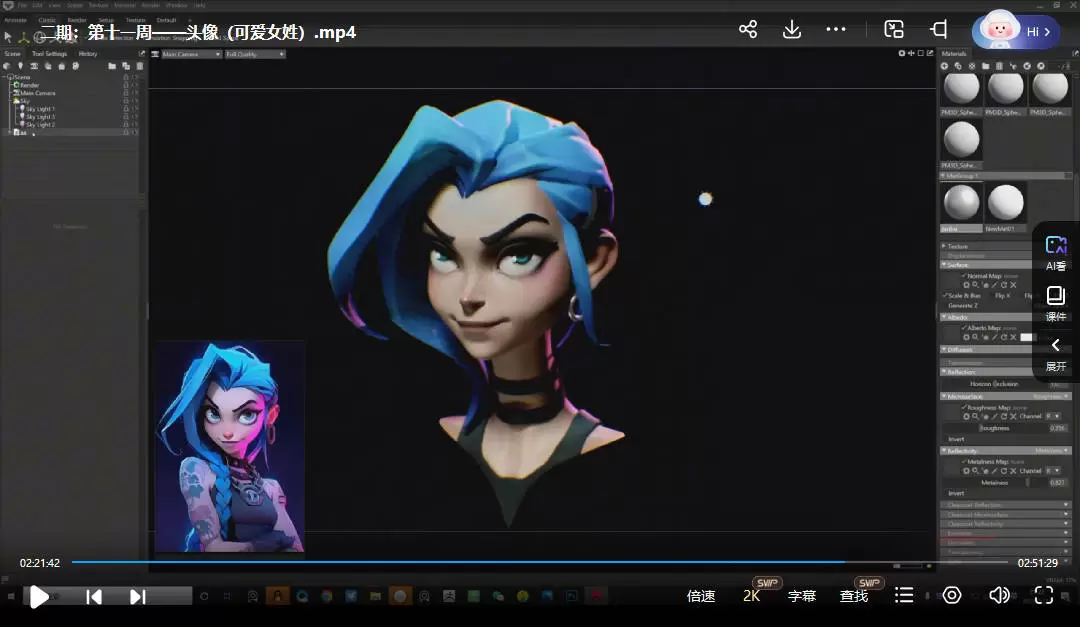Select the NewMat01 material thumbnail
The image size is (1080, 627).
pos(1006,203)
